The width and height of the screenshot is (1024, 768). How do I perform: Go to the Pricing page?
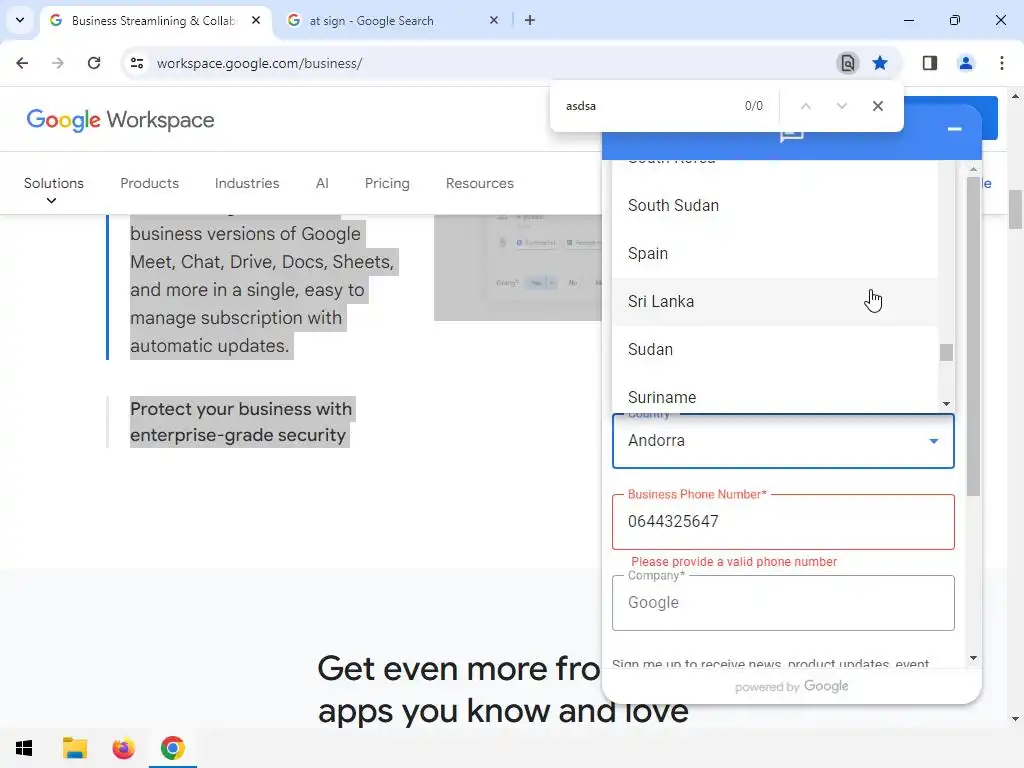(x=387, y=184)
